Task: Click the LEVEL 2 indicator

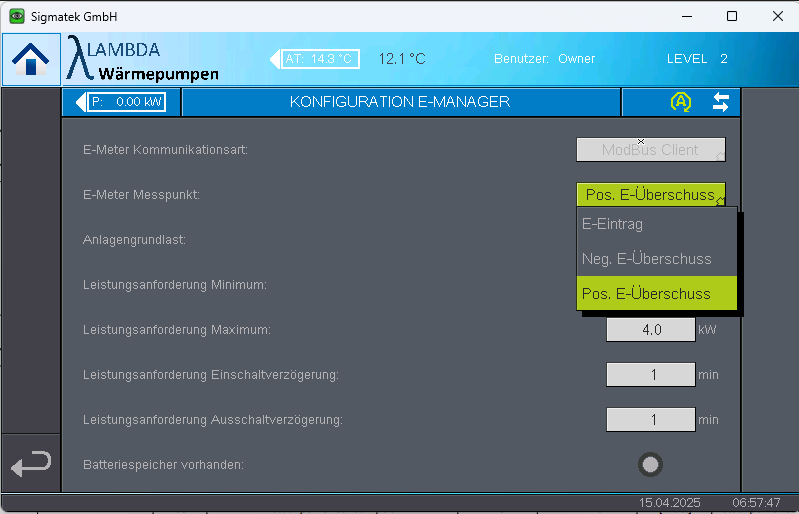Action: 697,59
